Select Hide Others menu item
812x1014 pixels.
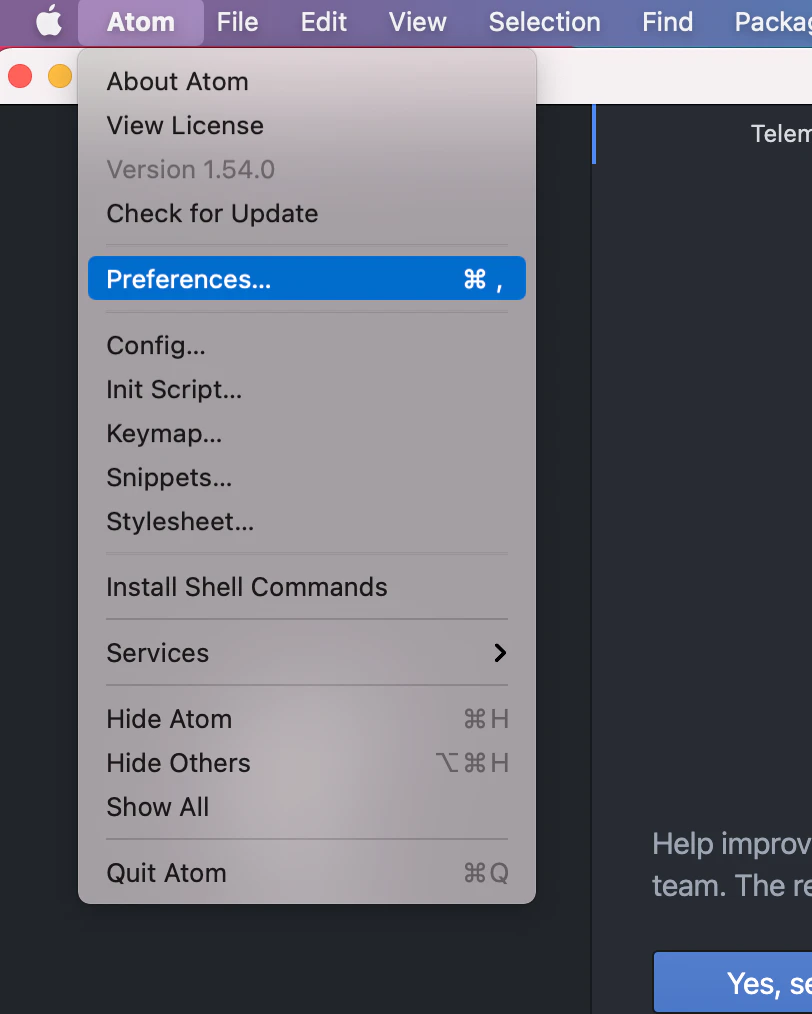307,763
